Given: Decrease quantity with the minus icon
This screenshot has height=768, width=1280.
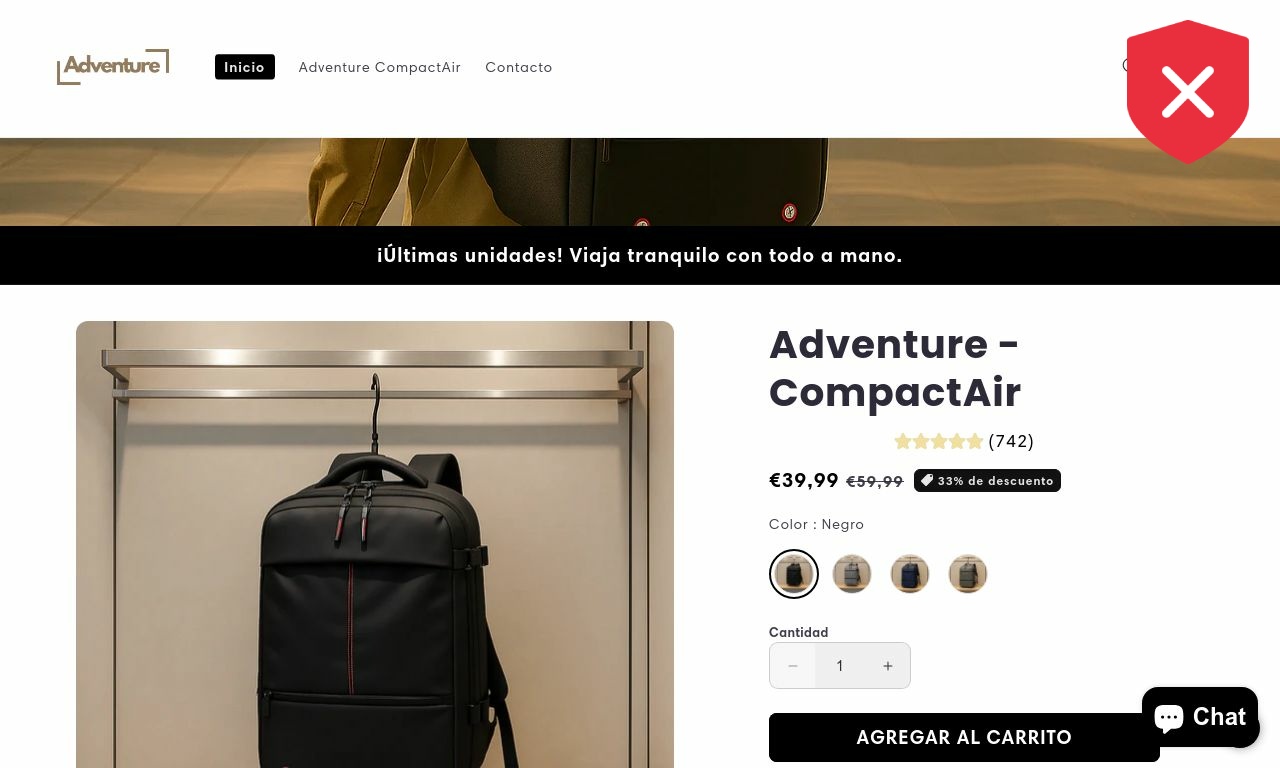Looking at the screenshot, I should tap(793, 666).
